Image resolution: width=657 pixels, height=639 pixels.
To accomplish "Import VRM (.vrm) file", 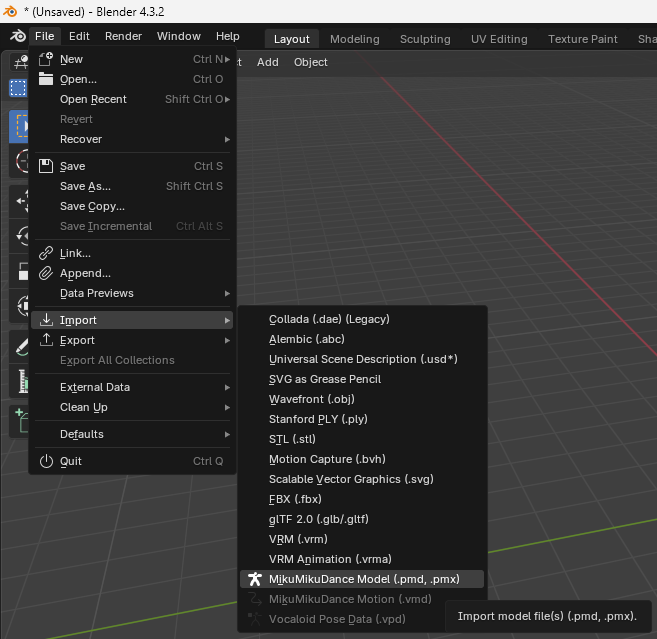I will click(x=362, y=539).
